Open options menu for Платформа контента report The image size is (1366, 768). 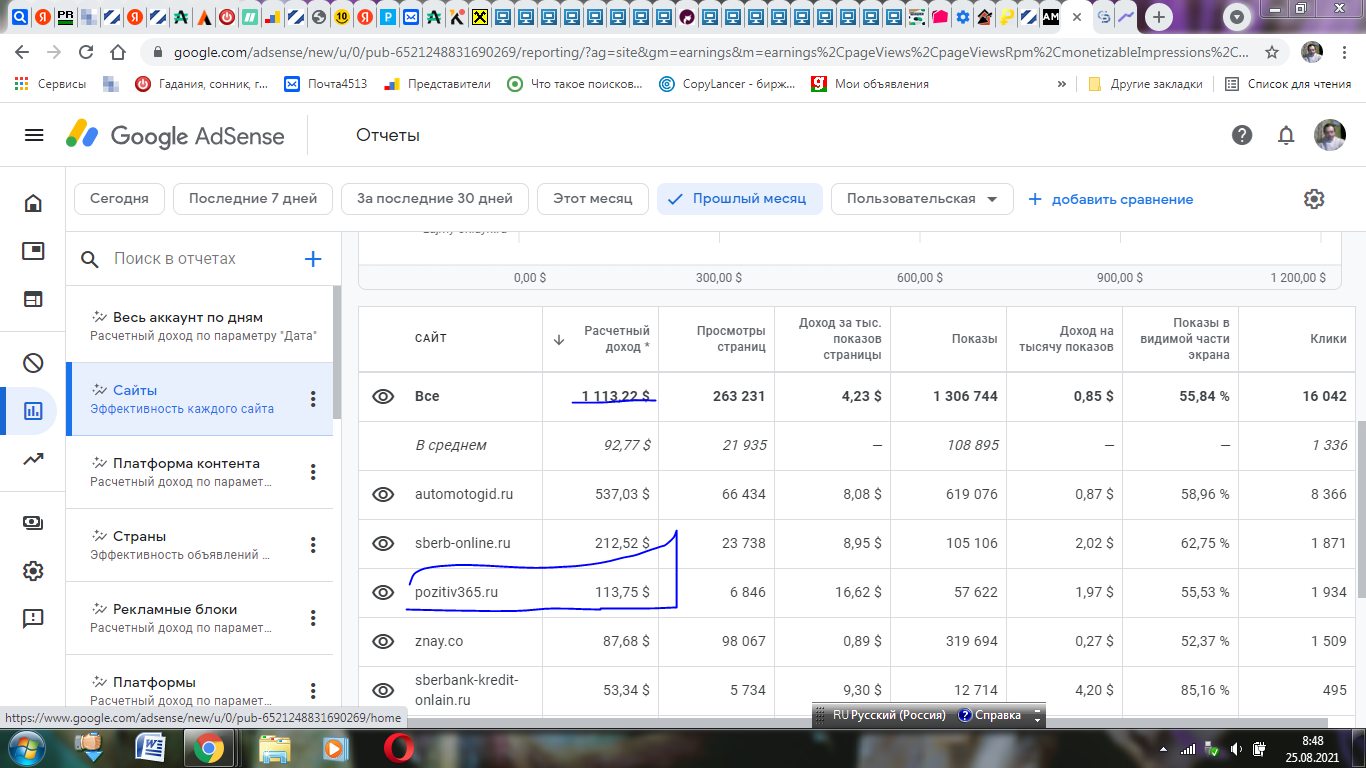click(x=313, y=472)
